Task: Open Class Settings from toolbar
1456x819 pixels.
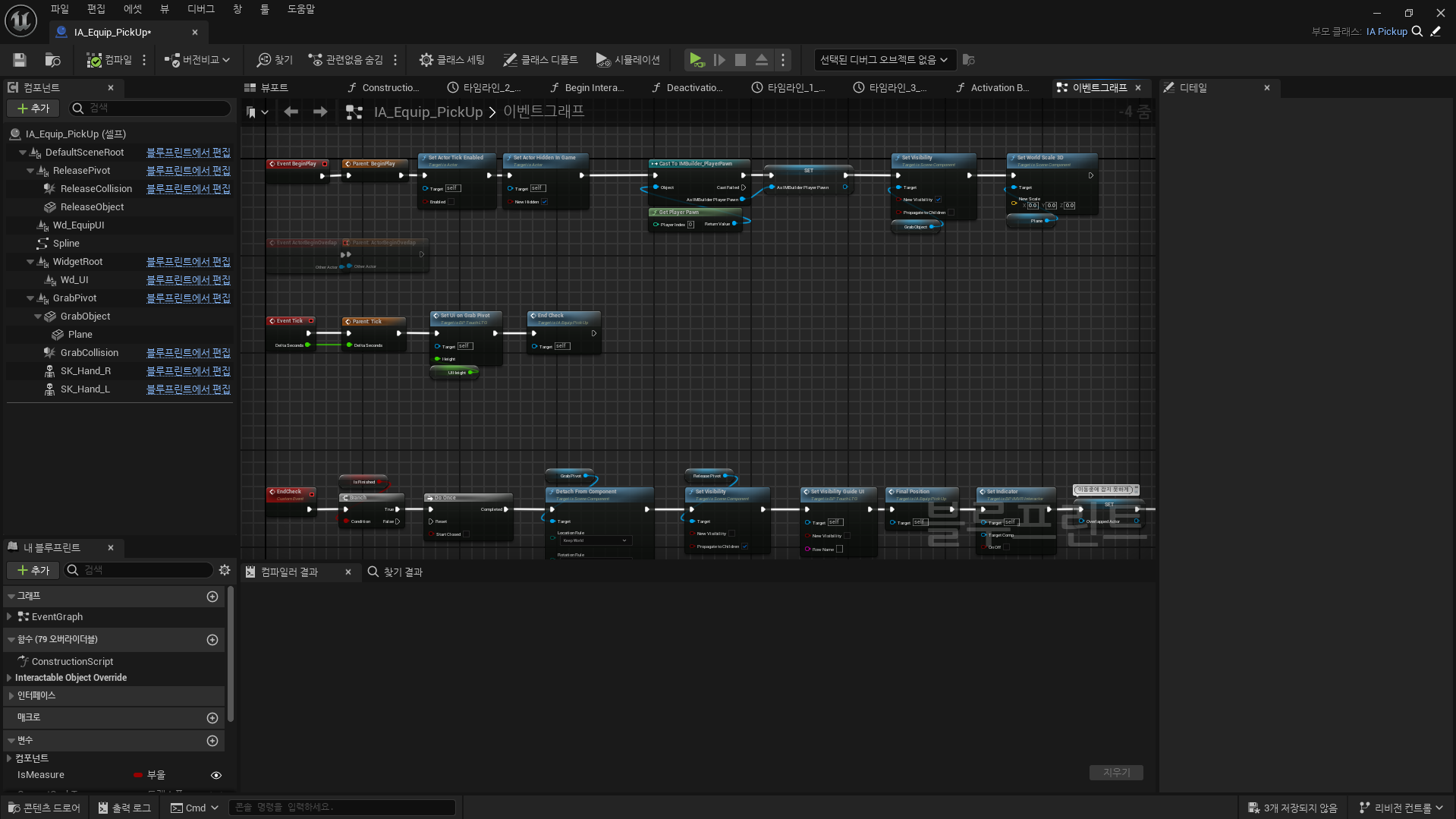Action: 452,60
